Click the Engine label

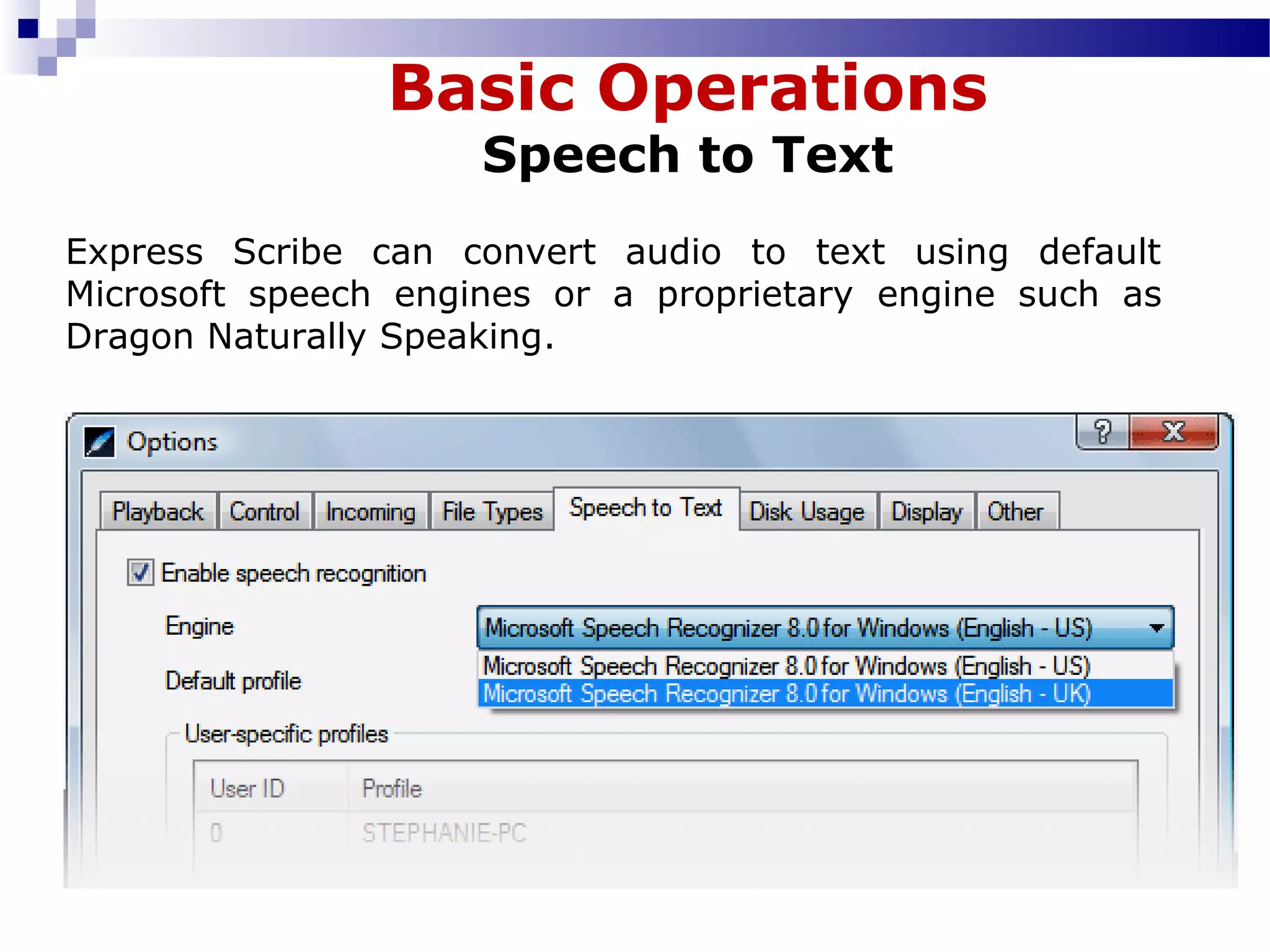pyautogui.click(x=200, y=626)
